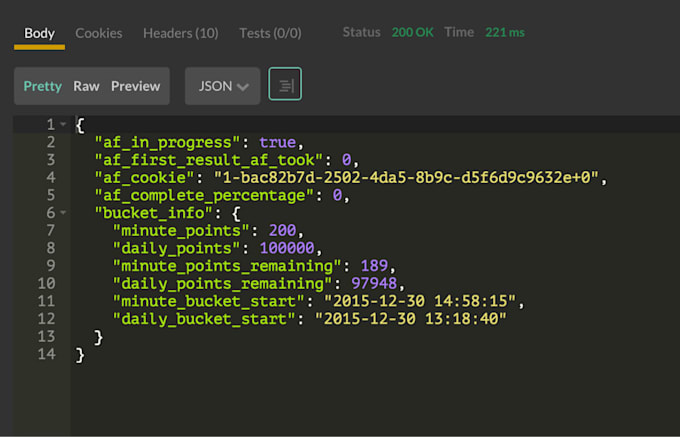Click the value 97948
Image resolution: width=680 pixels, height=437 pixels.
tap(374, 284)
